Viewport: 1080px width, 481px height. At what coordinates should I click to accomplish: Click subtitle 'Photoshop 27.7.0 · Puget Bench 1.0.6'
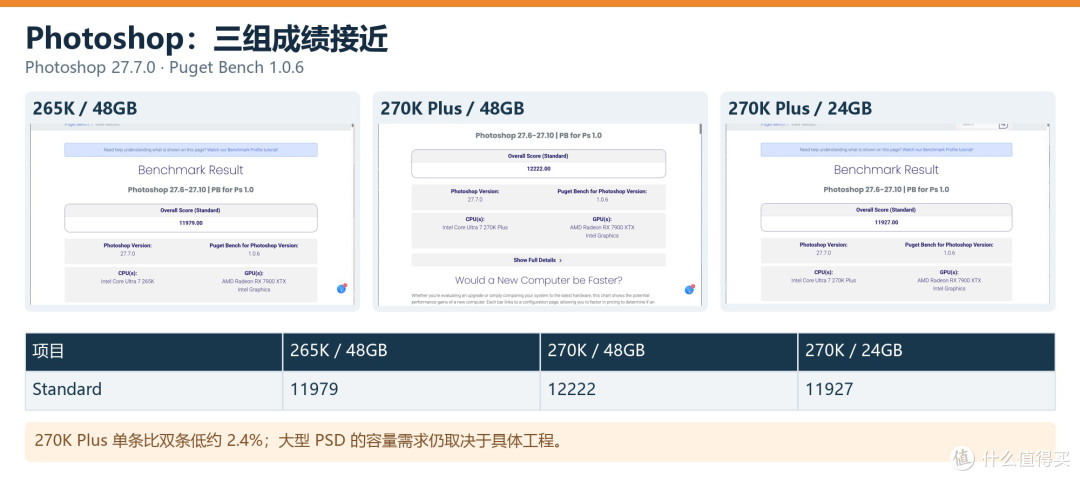(165, 68)
